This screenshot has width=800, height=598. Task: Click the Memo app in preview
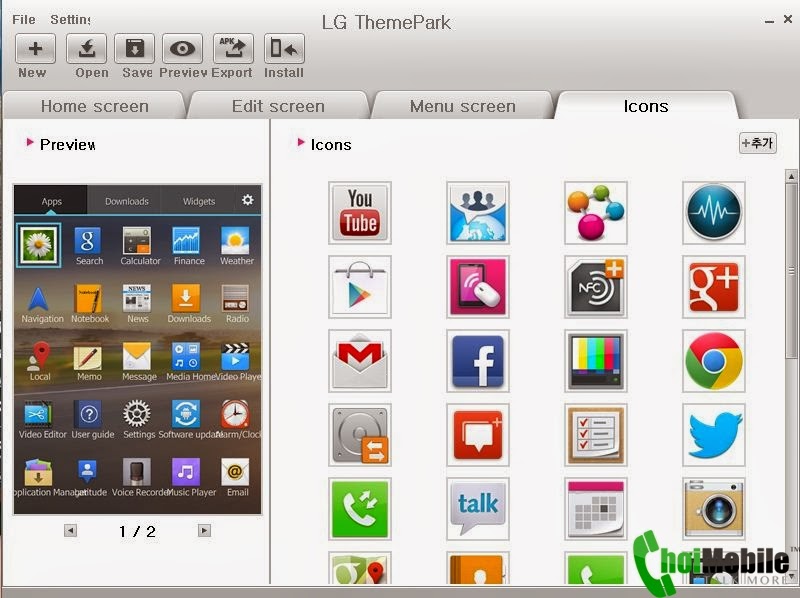click(x=88, y=362)
